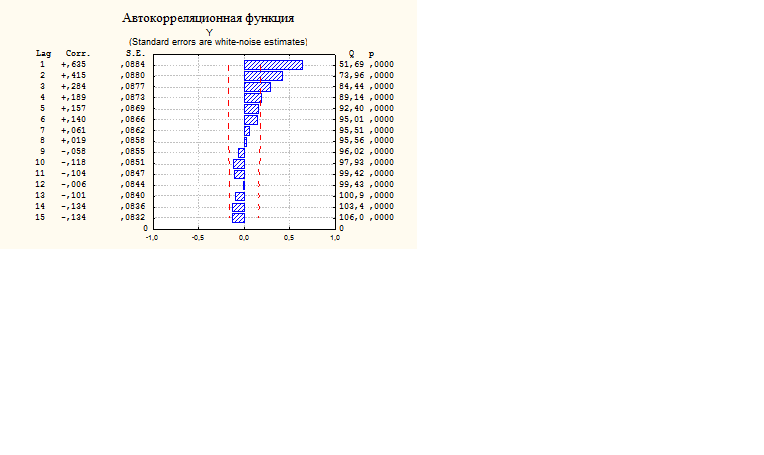Select the standard error ",0855"
This screenshot has height=455, width=764.
(133, 152)
